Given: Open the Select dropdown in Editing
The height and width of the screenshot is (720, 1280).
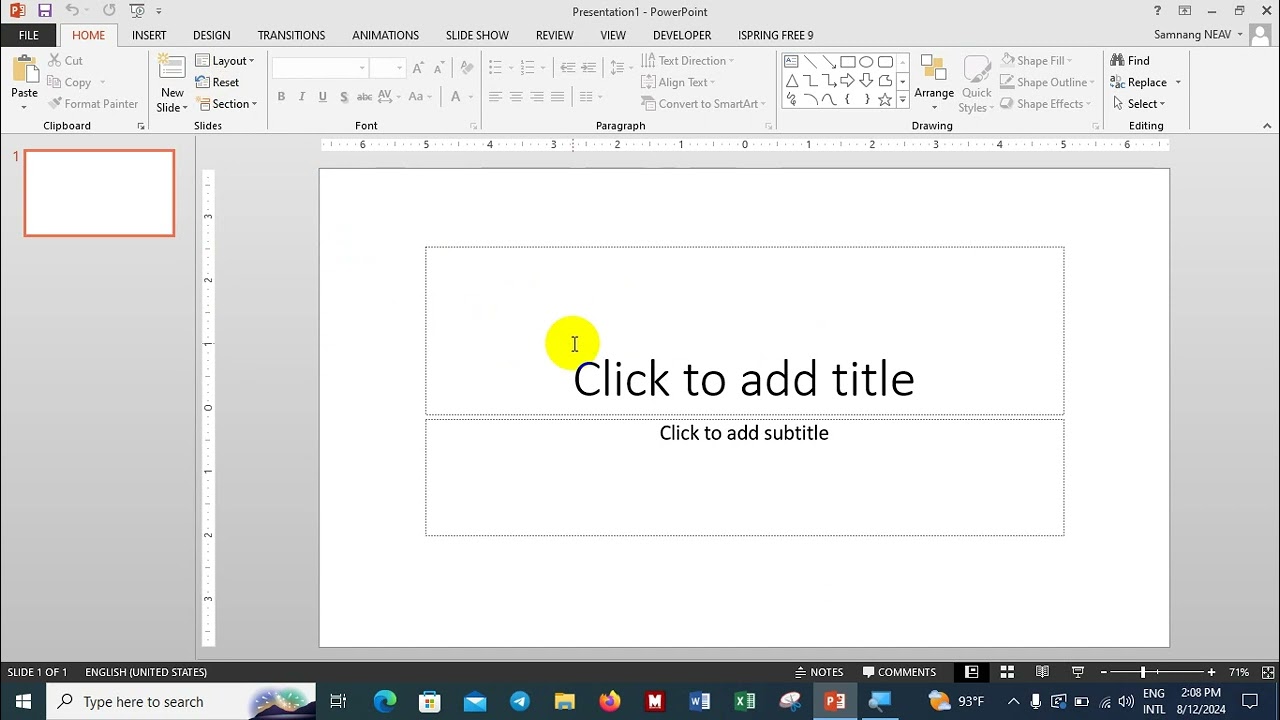Looking at the screenshot, I should point(1138,104).
